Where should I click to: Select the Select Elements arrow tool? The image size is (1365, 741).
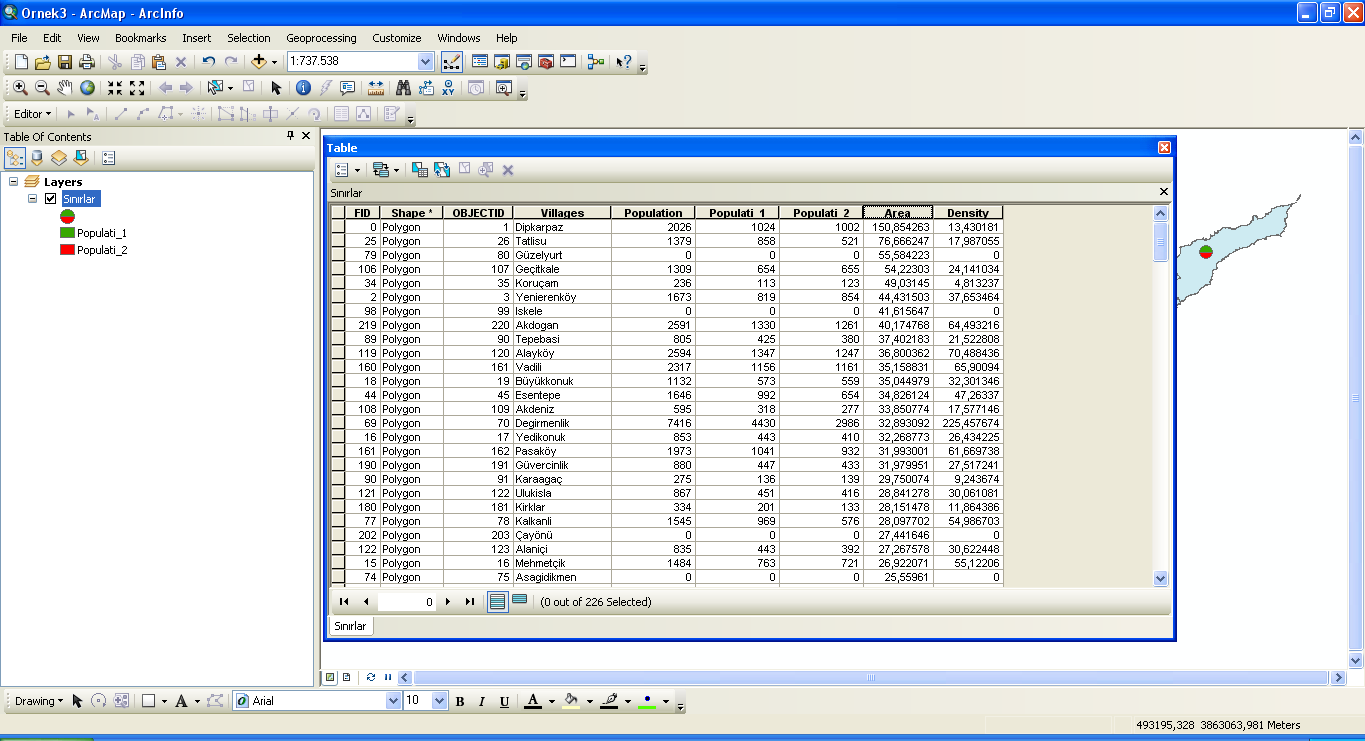point(276,88)
